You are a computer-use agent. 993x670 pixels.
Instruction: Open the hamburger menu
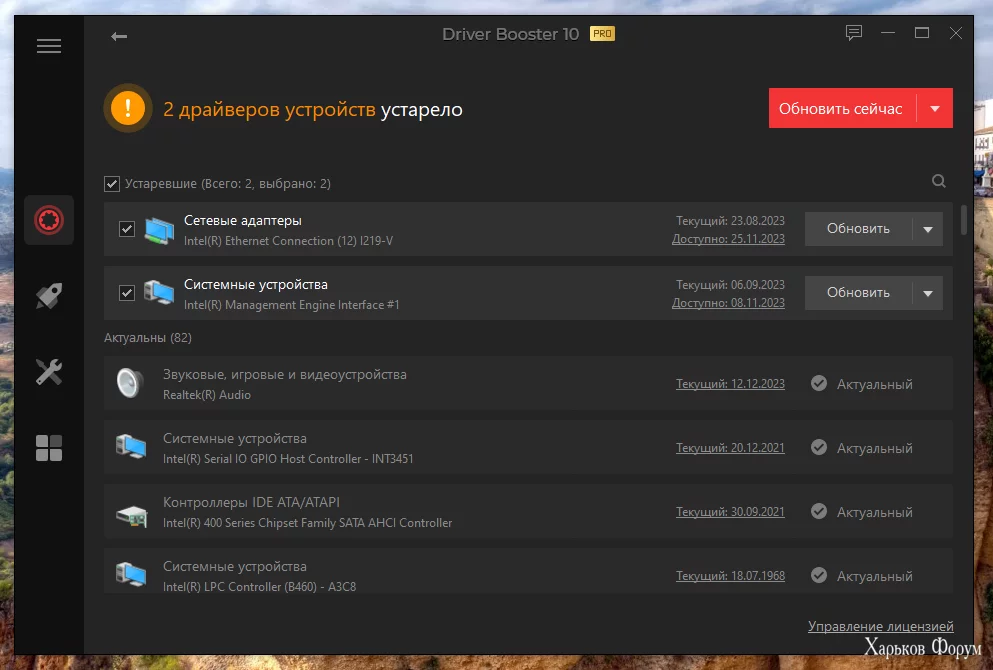tap(49, 46)
